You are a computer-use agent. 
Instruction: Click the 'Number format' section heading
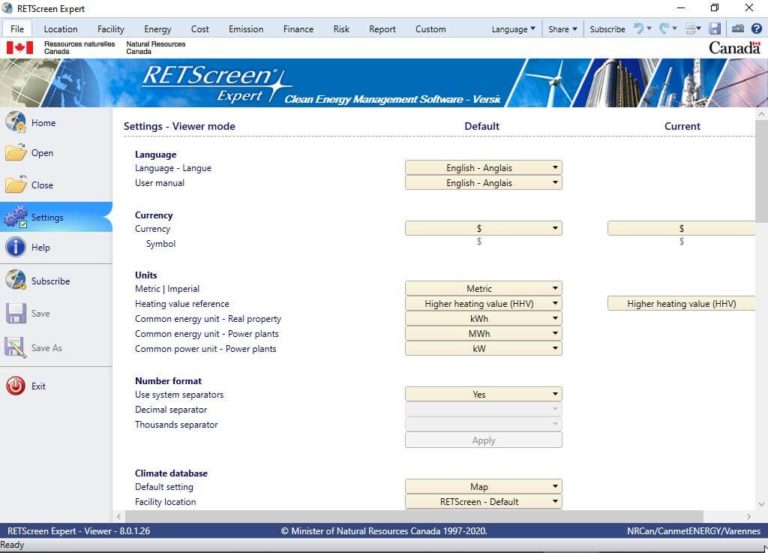point(168,381)
